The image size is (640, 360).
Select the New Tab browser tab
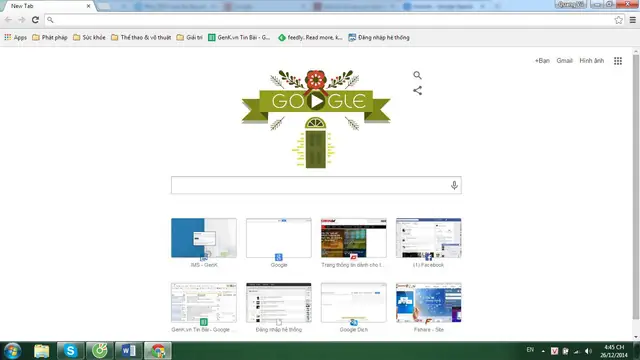(48, 6)
